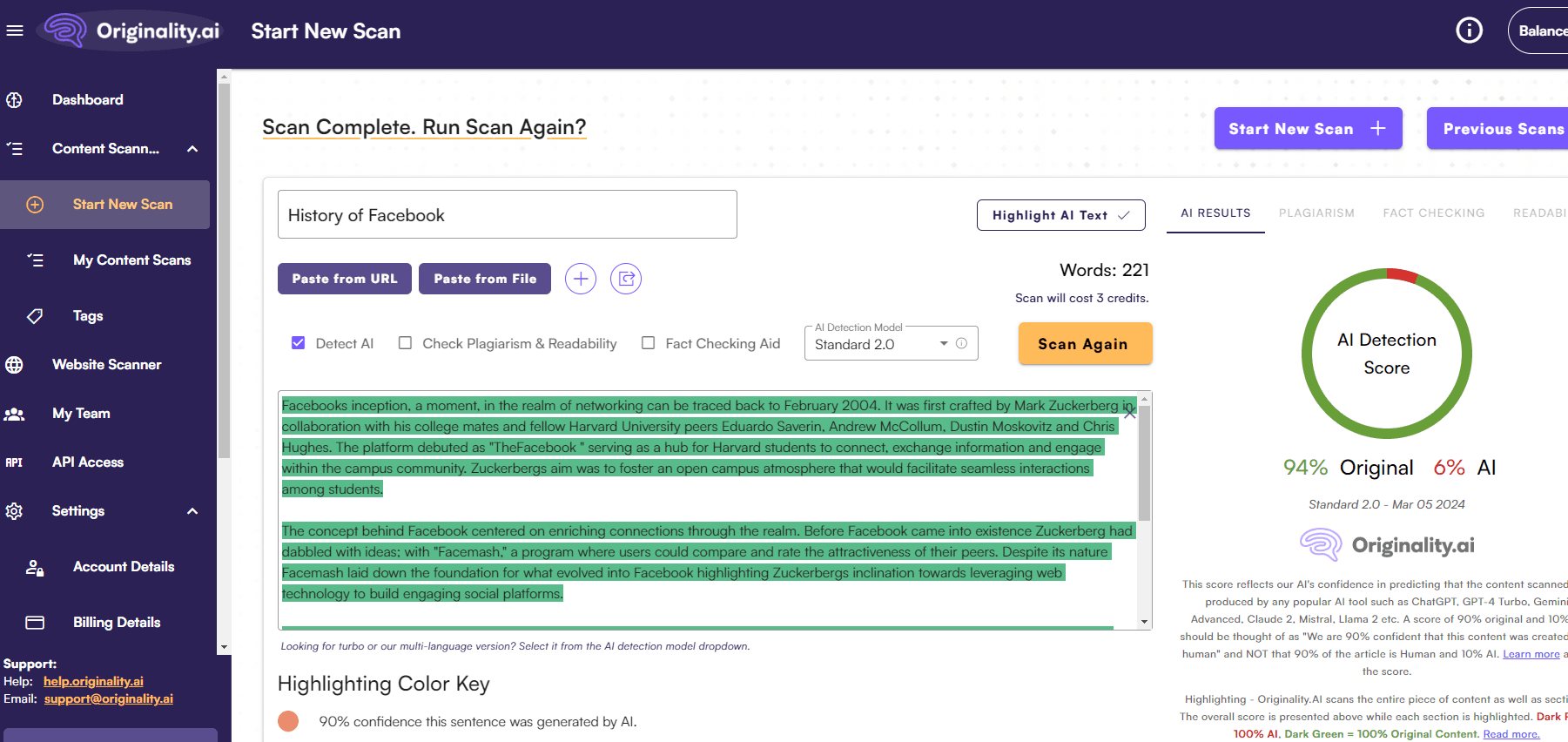The width and height of the screenshot is (1568, 742).
Task: Click the info icon in header
Action: coord(1469,31)
